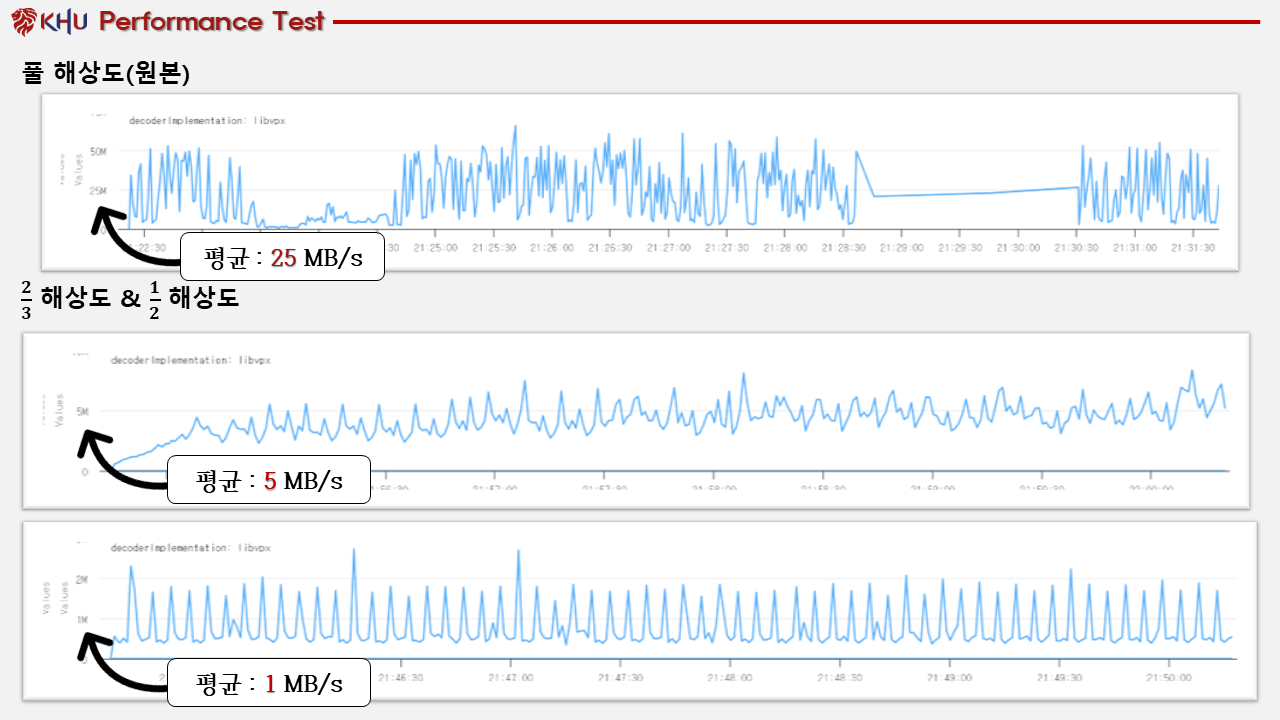Click the 1M y-axis label
1280x720 pixels.
84,620
